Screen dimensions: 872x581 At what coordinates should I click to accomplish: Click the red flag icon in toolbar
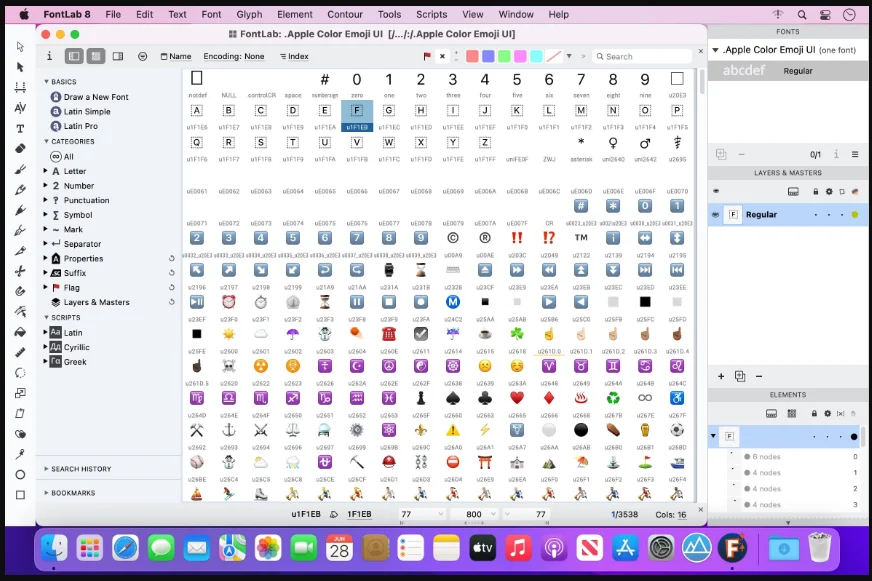[427, 56]
